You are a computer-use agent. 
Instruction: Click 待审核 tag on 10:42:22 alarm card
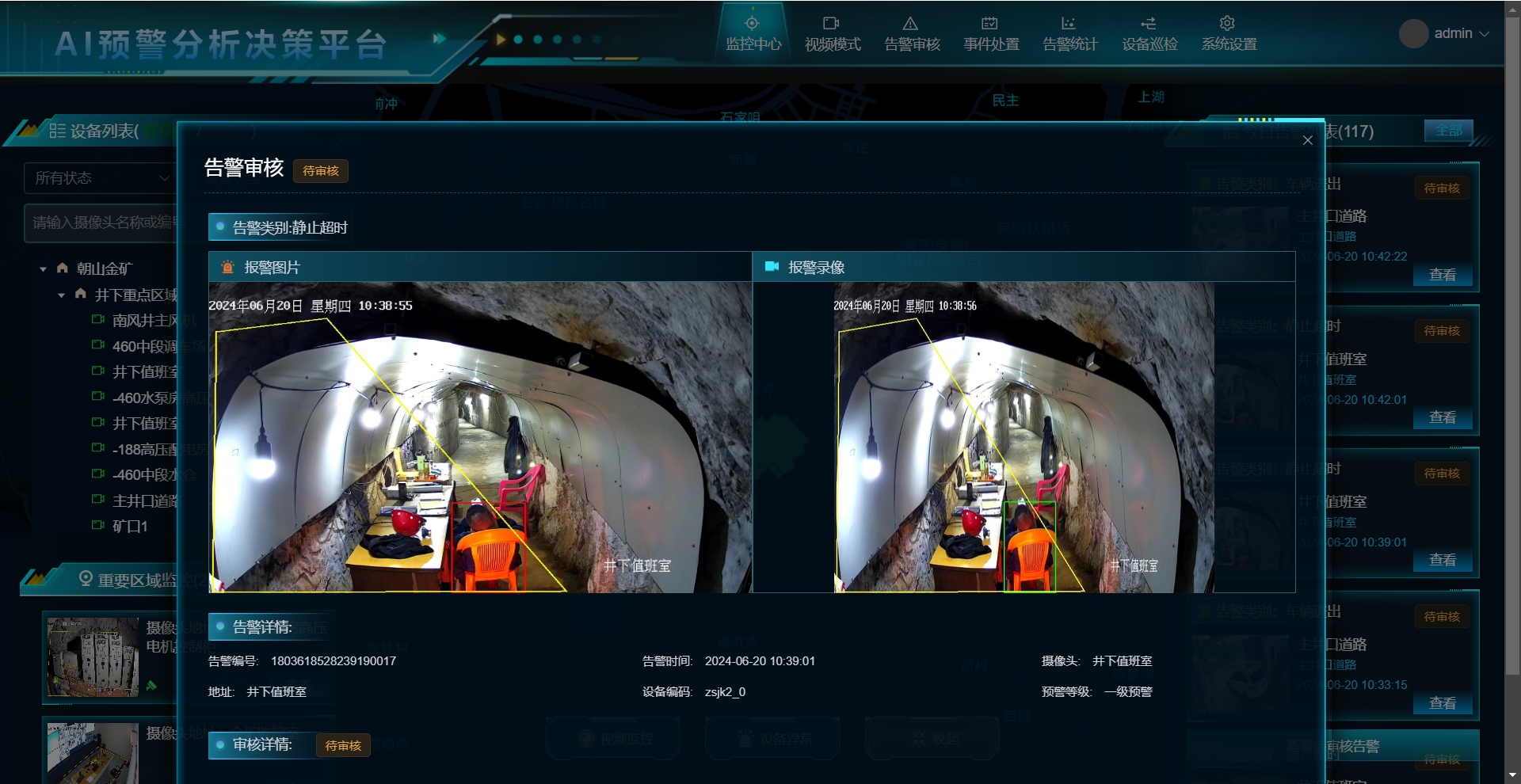coord(1442,188)
